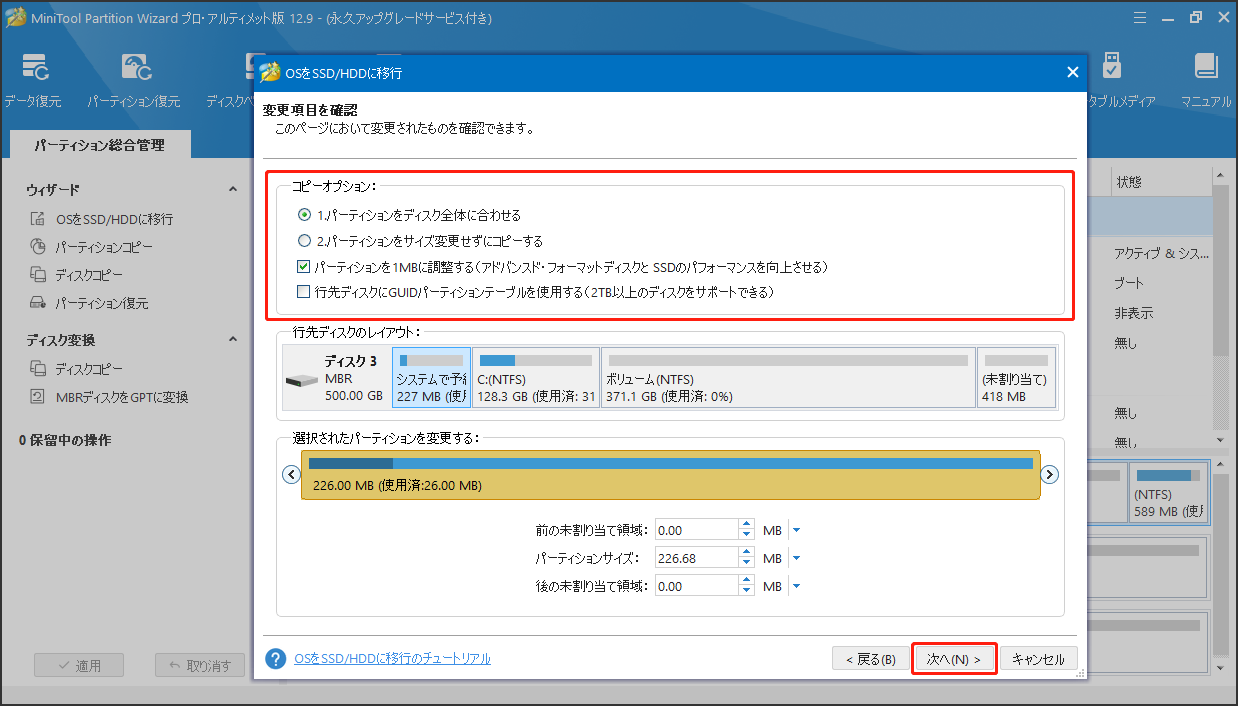Image resolution: width=1238 pixels, height=706 pixels.
Task: Increase the 後の未割り当て領域 value with the up spinner
Action: coord(746,581)
